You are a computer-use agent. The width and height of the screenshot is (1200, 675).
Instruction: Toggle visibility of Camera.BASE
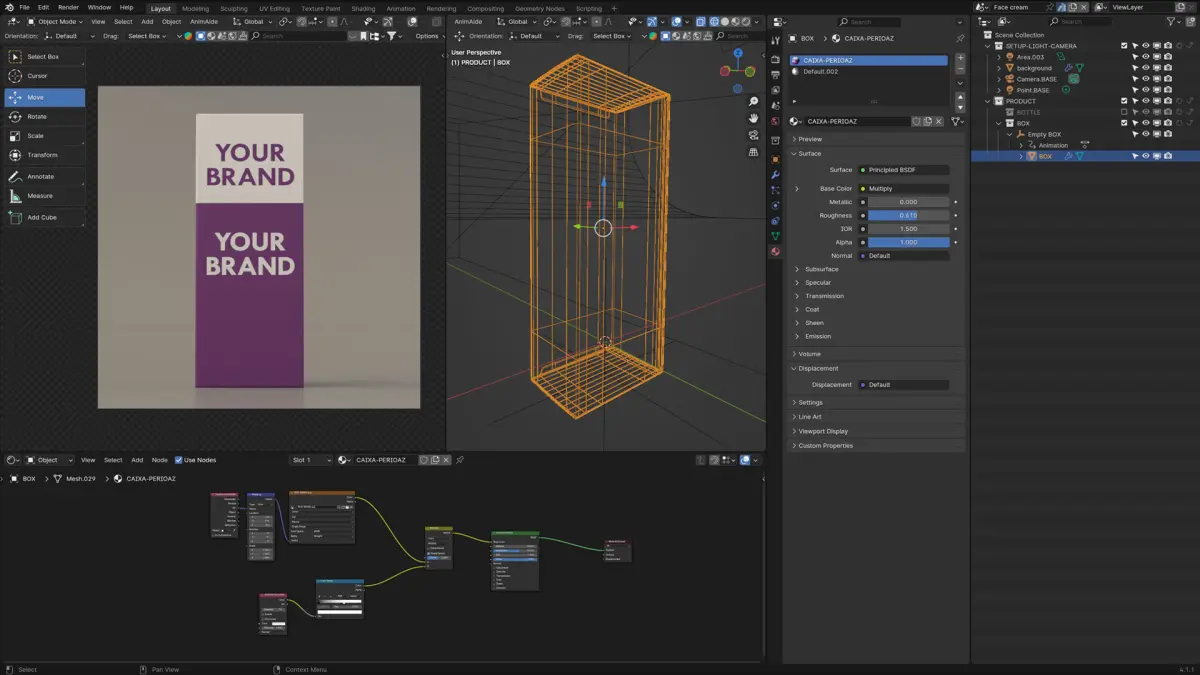tap(1145, 79)
